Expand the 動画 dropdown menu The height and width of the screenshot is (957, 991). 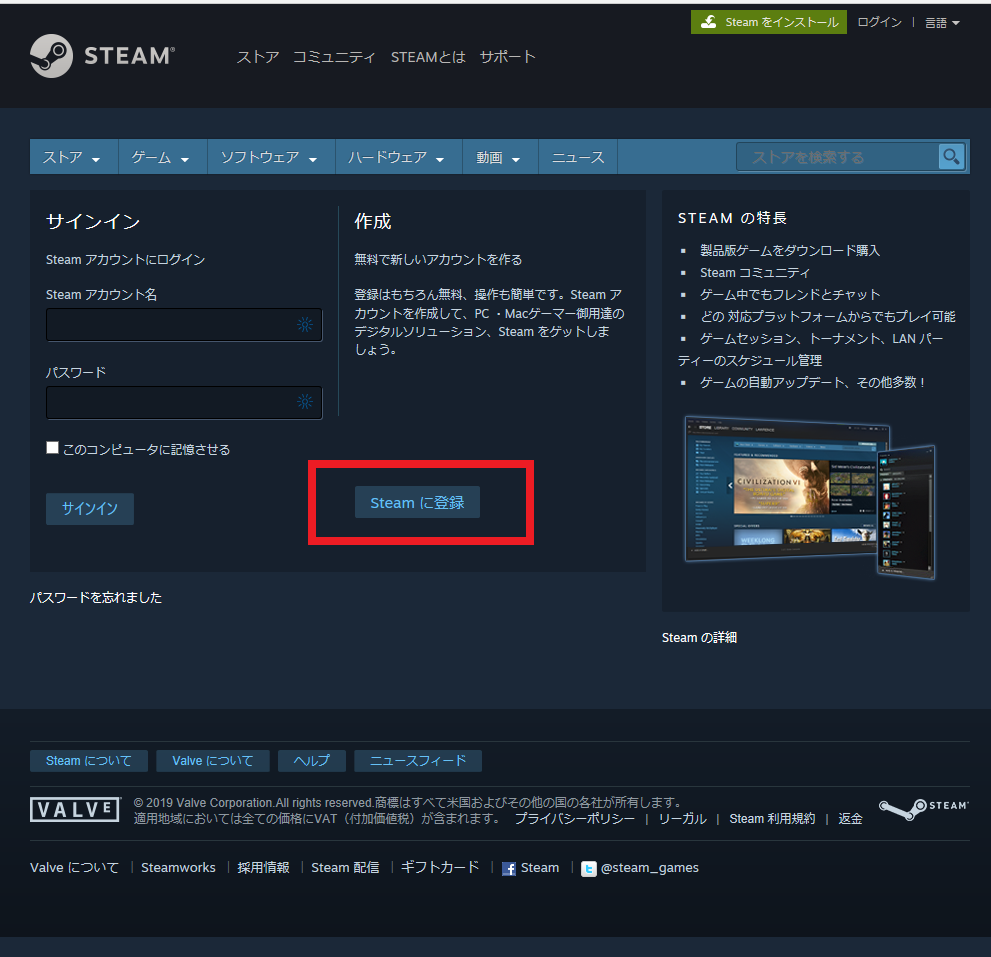(498, 157)
